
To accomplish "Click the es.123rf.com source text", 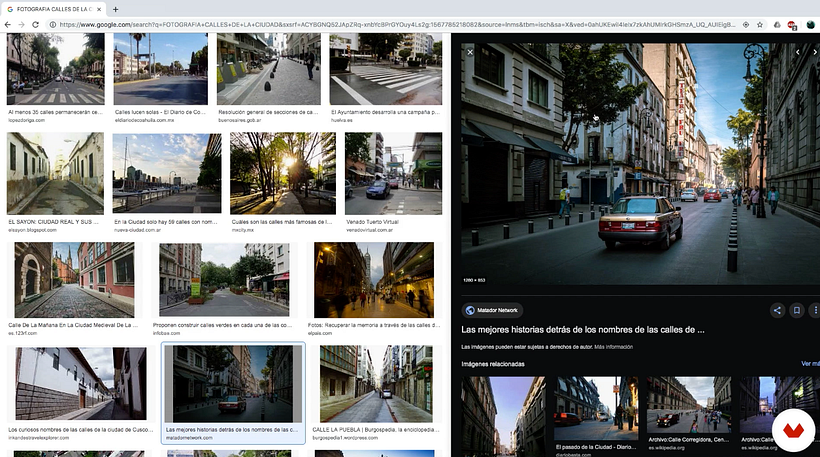I will pyautogui.click(x=22, y=333).
